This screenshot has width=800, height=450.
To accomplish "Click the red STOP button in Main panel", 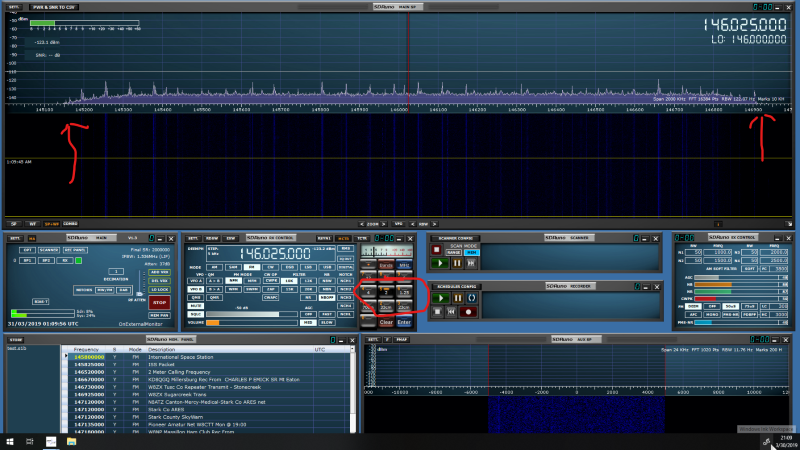I will point(159,303).
